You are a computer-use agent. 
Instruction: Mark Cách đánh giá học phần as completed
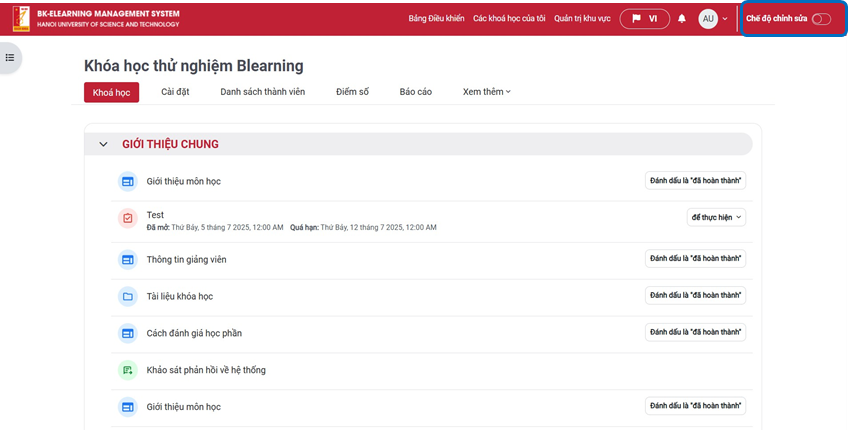(x=695, y=332)
